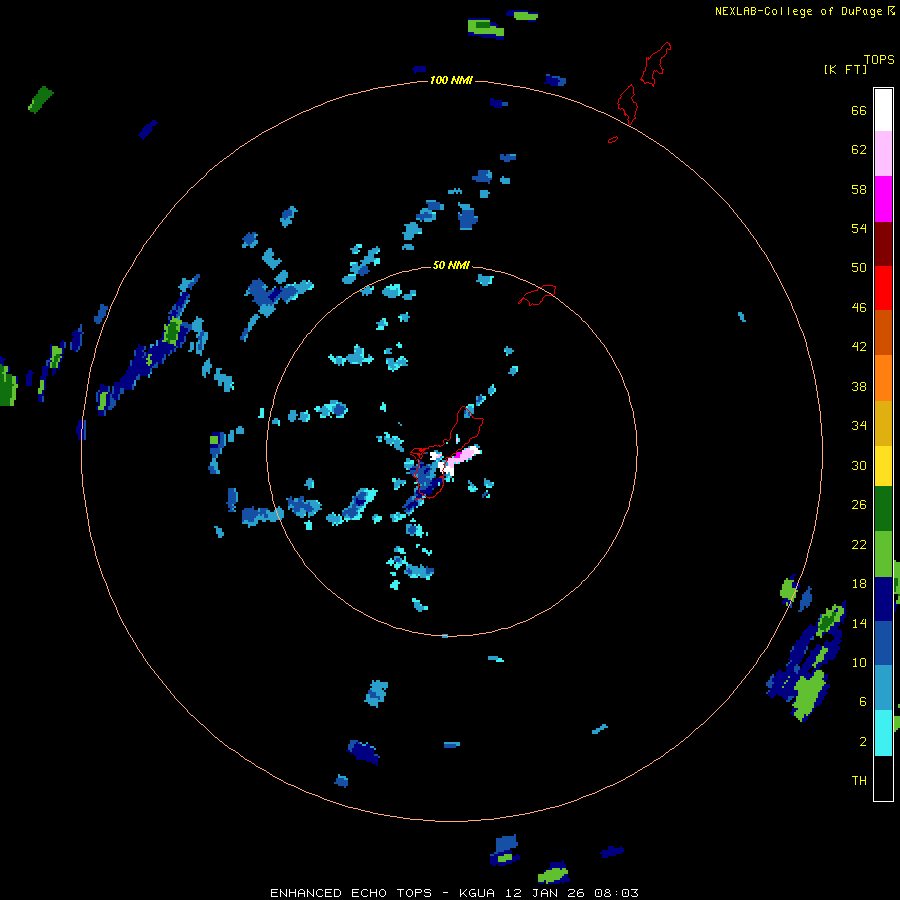Click the KGUA station identifier

[477, 893]
